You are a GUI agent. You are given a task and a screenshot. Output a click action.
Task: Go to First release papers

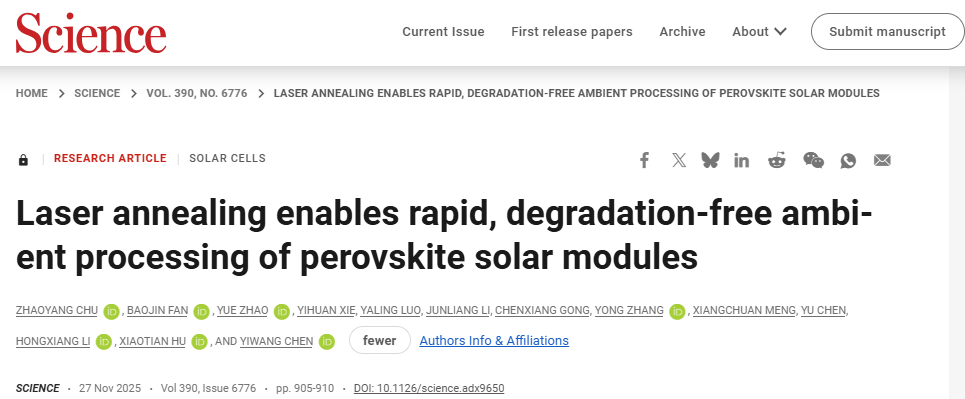pyautogui.click(x=572, y=31)
